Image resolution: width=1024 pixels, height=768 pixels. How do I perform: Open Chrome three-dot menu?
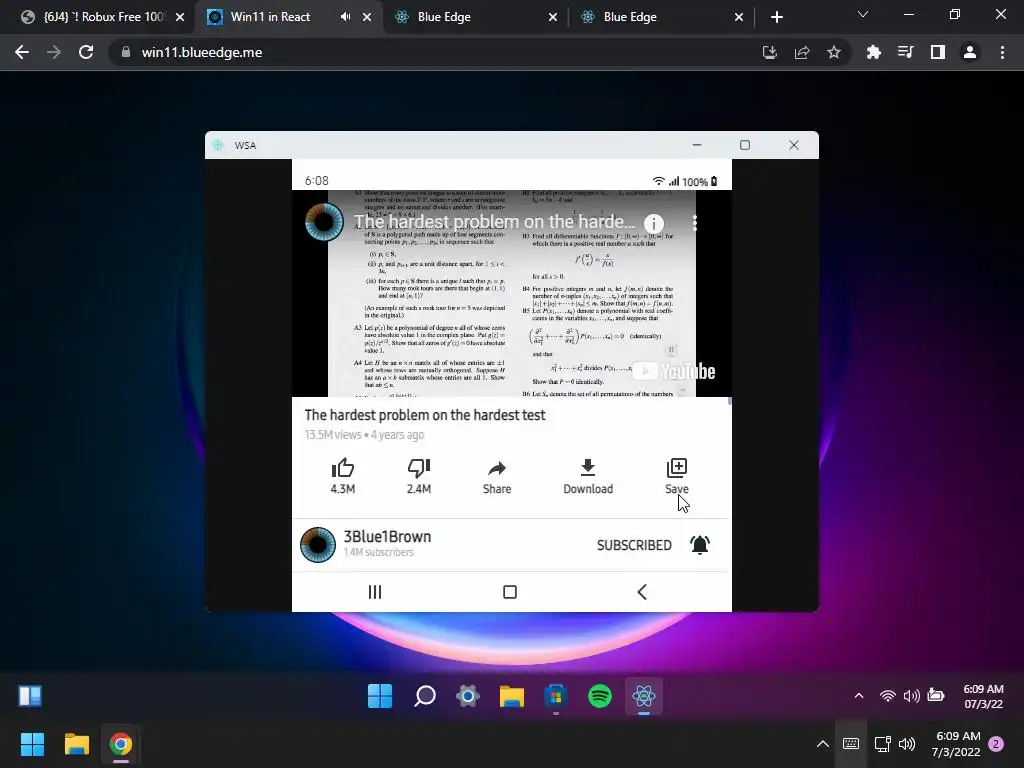[x=1002, y=52]
